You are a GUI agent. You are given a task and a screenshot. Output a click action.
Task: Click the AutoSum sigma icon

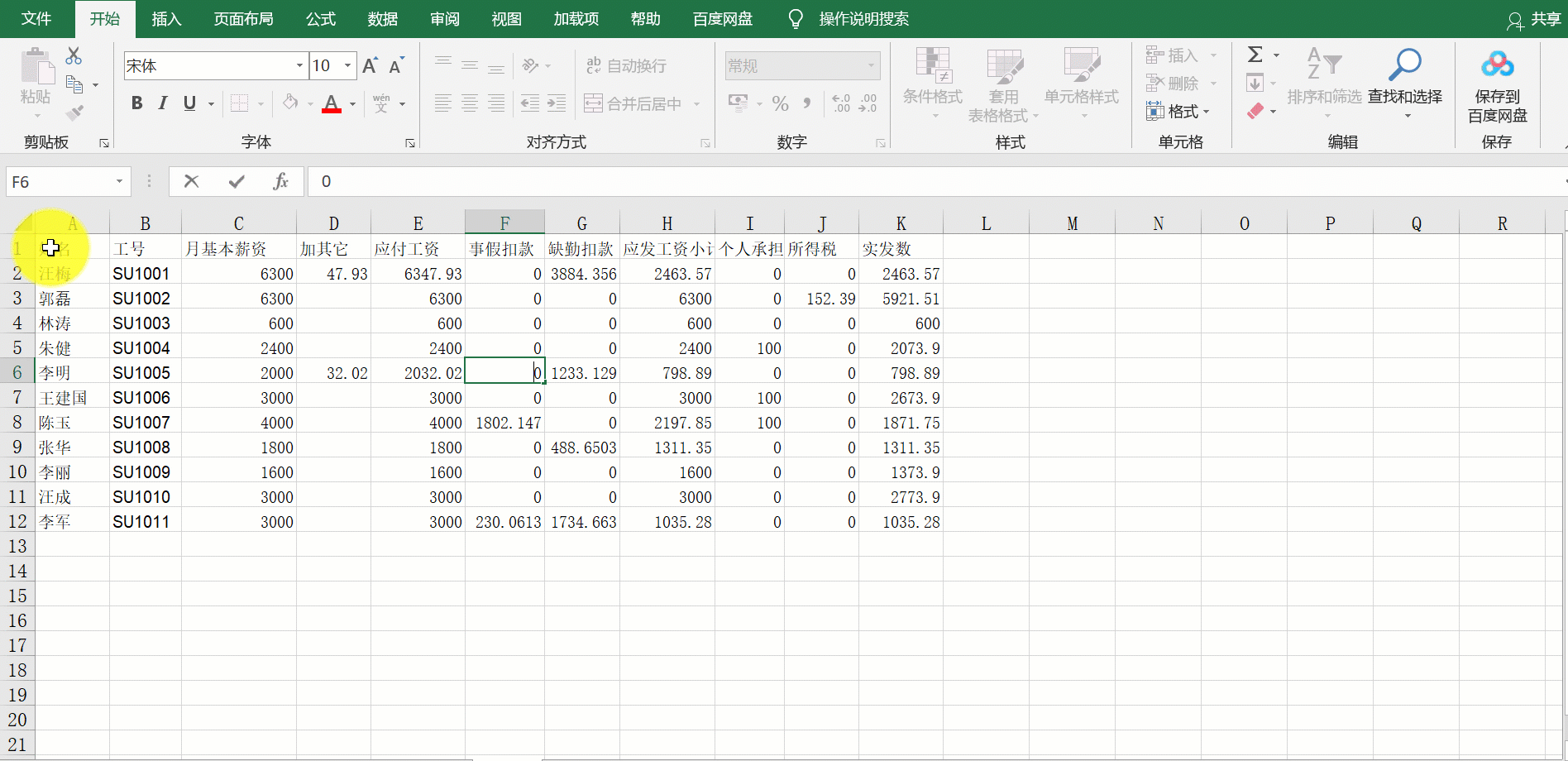pyautogui.click(x=1255, y=55)
